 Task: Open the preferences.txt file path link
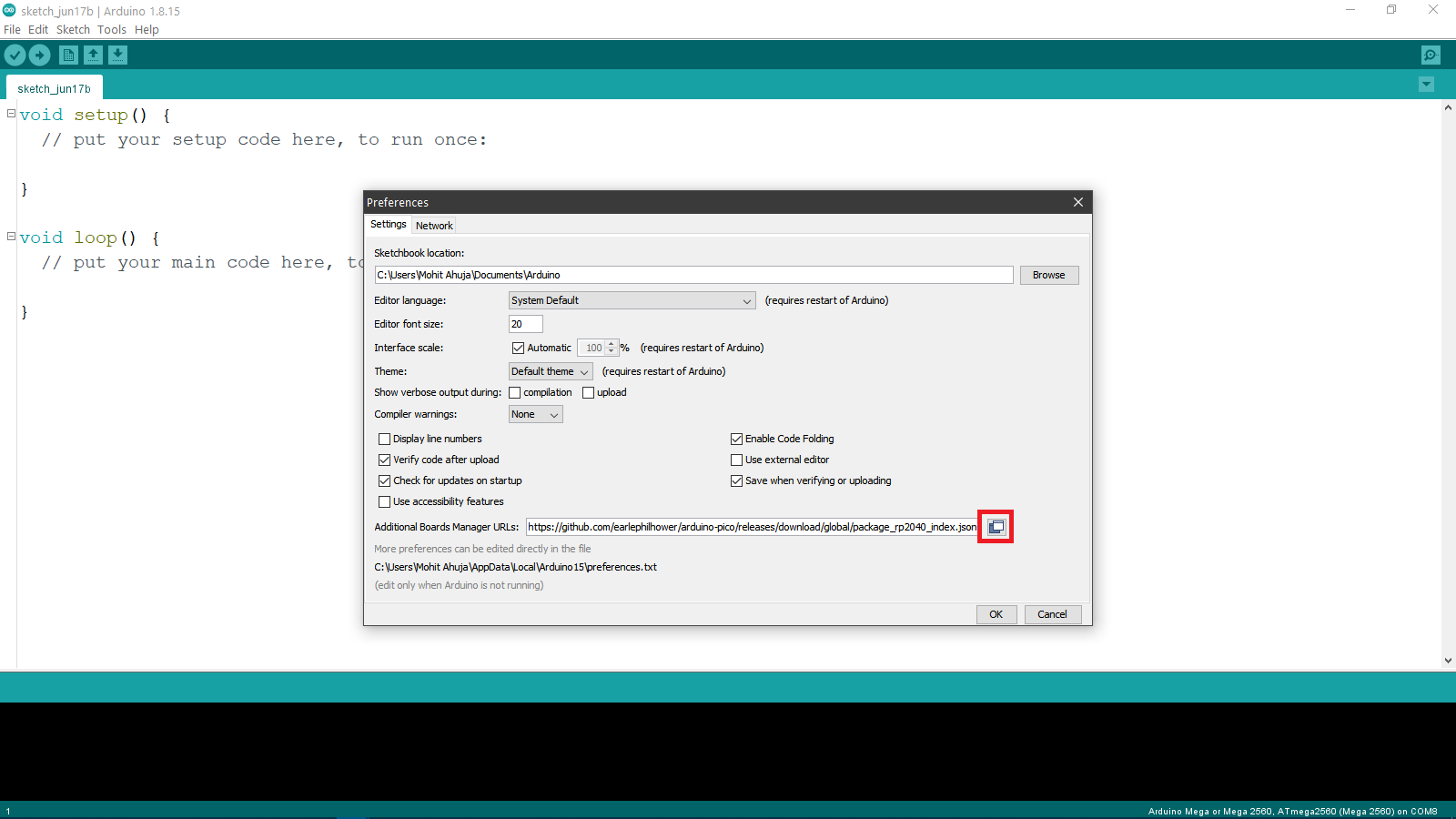click(516, 567)
